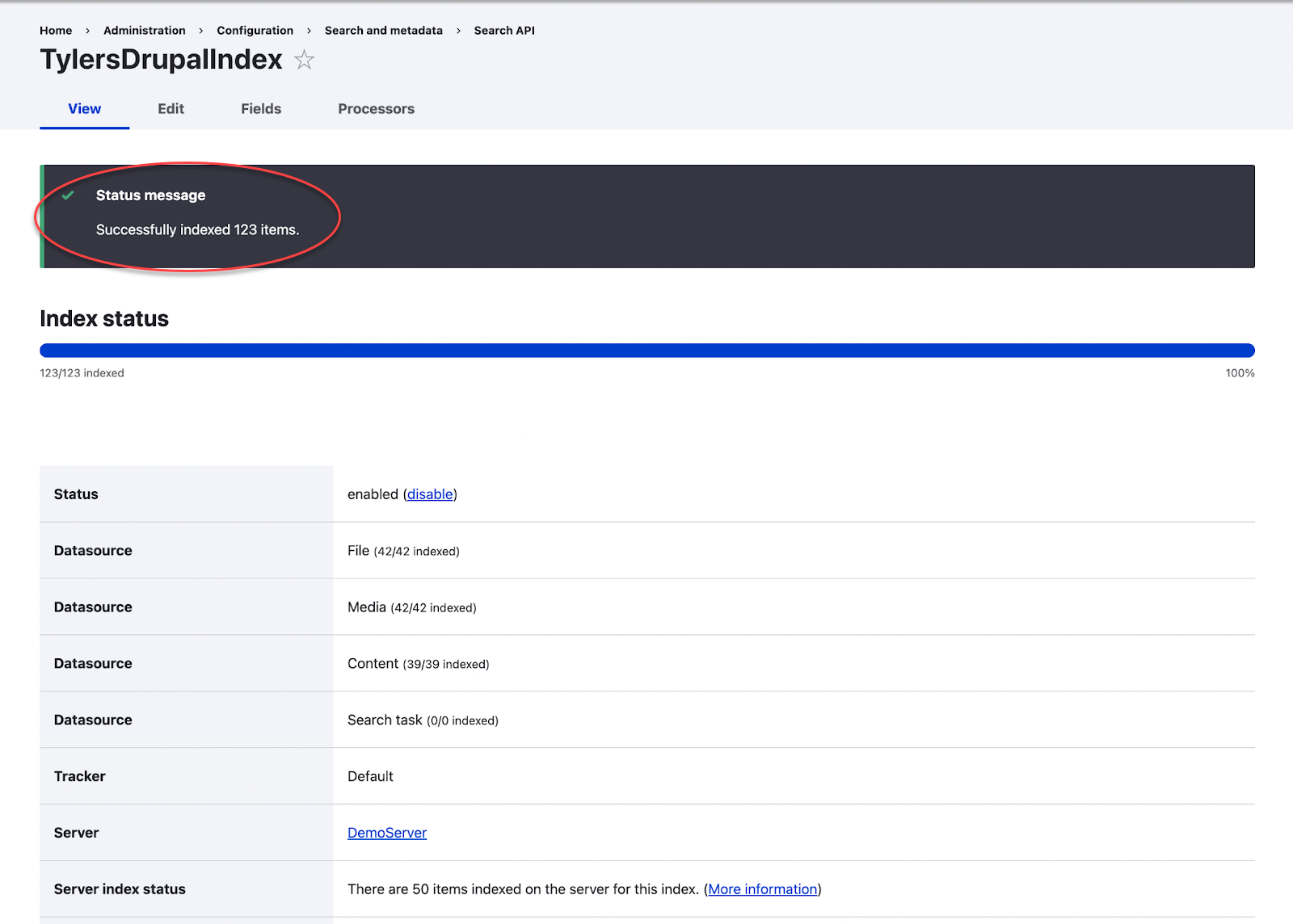Open Search and metadata breadcrumb
Screen dimensions: 1293x924
(382, 30)
